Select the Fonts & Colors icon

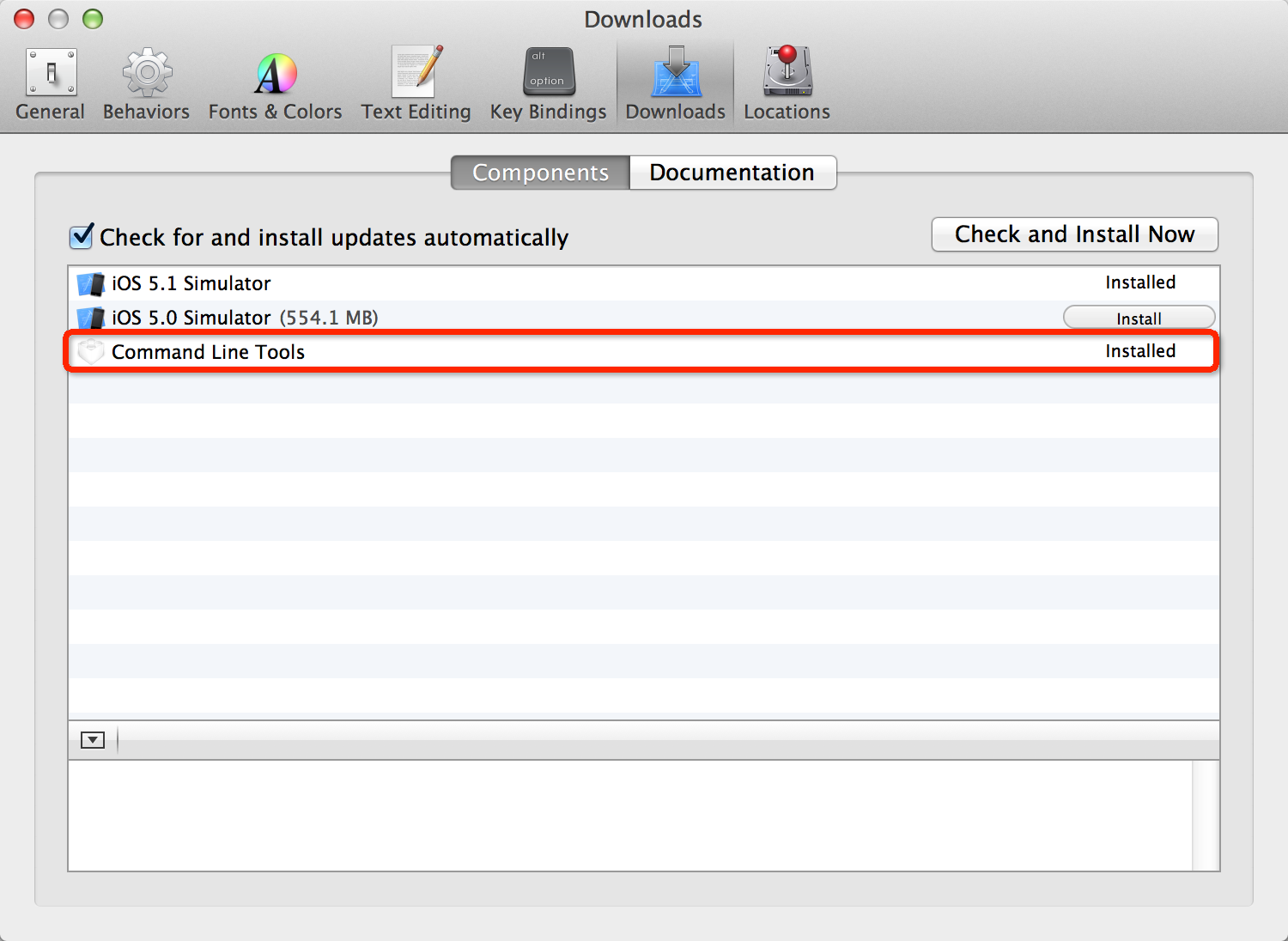point(274,82)
